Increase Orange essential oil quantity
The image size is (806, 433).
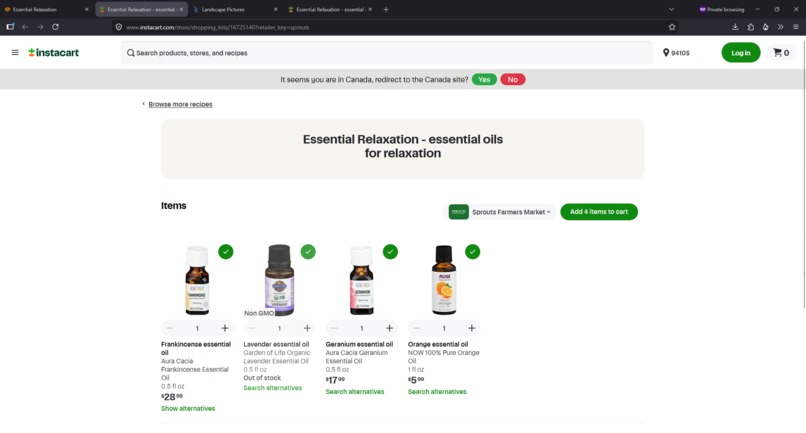click(x=471, y=328)
